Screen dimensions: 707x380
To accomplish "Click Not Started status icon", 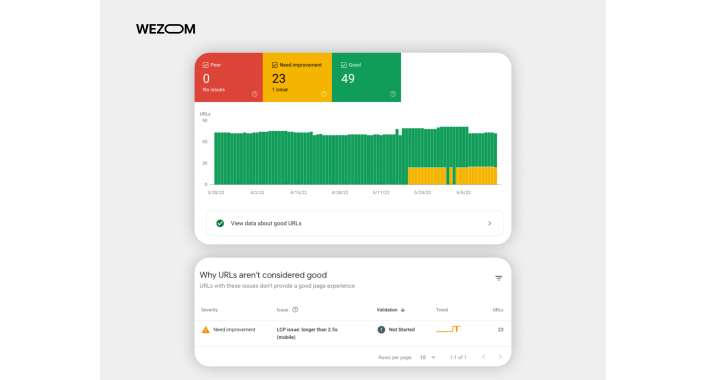I will click(381, 330).
